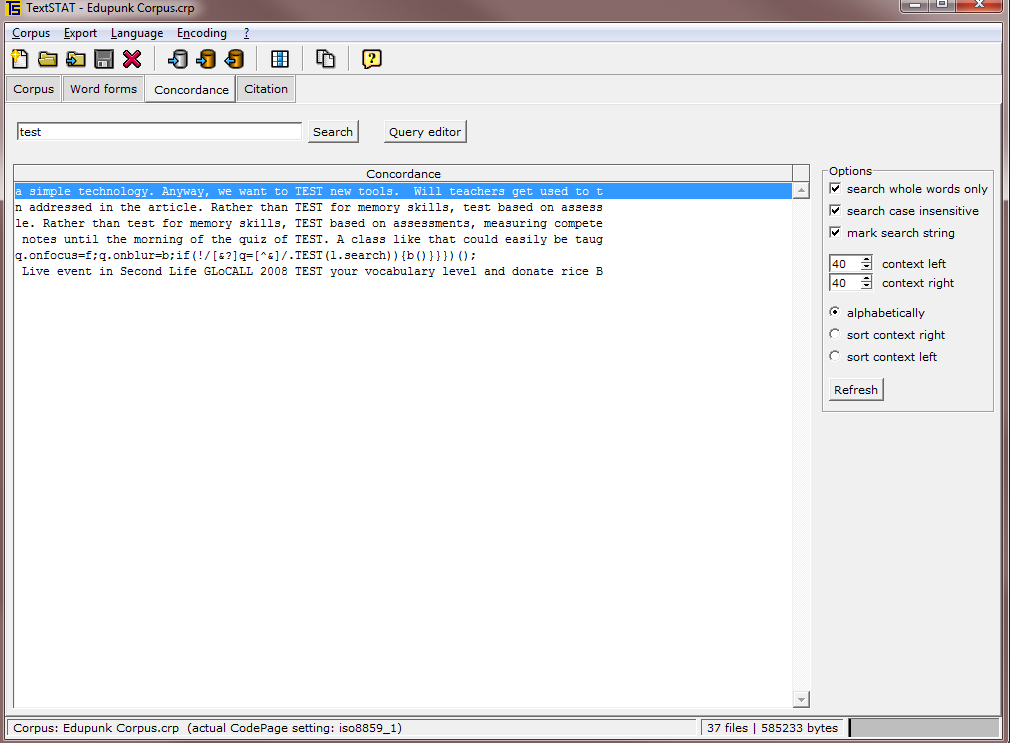Open help via the yellow question mark icon

(x=372, y=59)
